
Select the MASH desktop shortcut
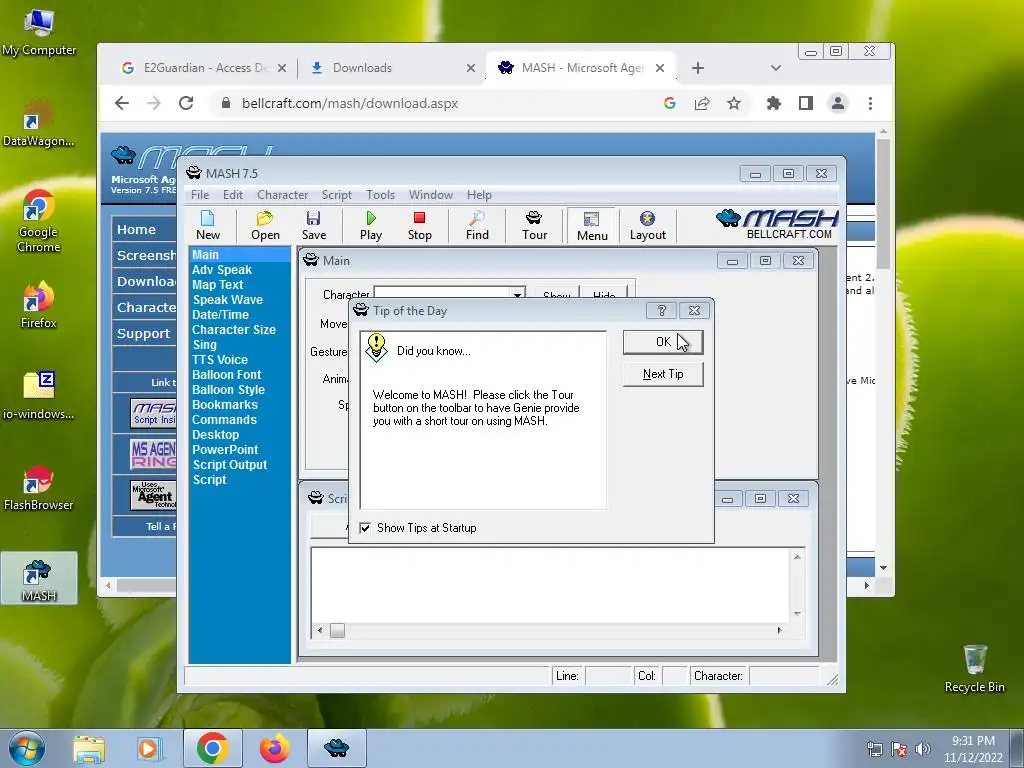(x=39, y=579)
